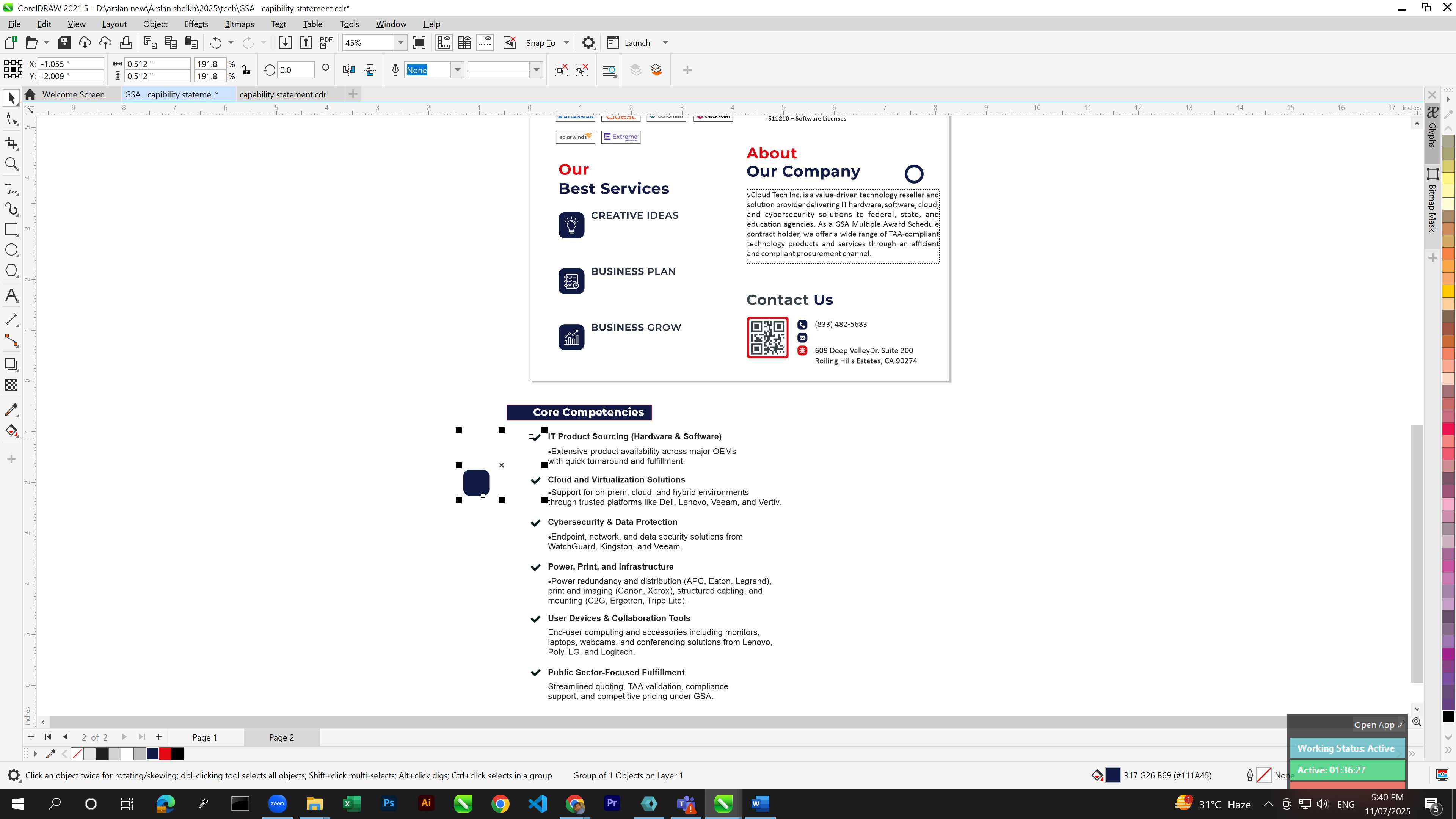Click the vertical scrollbar thumb
This screenshot has height=819, width=1456.
1417,553
